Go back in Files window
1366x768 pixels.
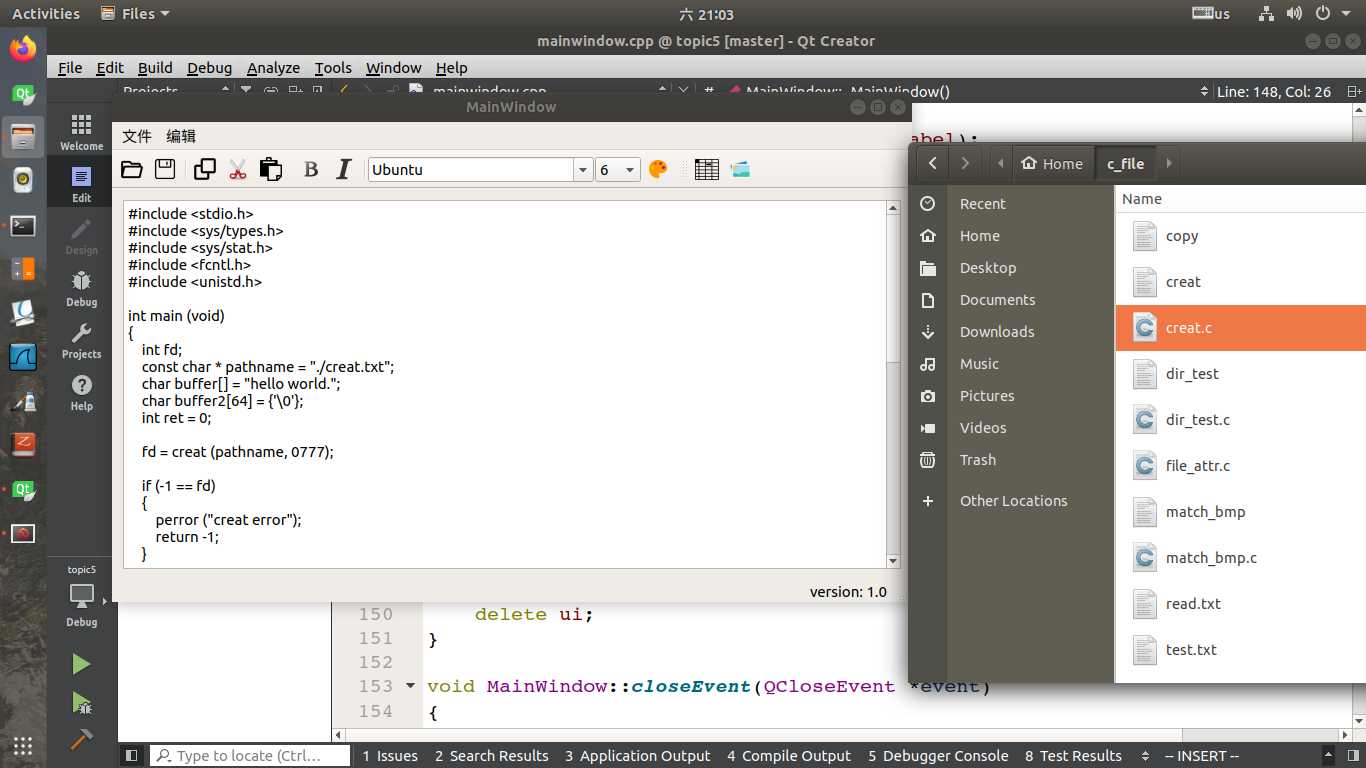tap(932, 163)
